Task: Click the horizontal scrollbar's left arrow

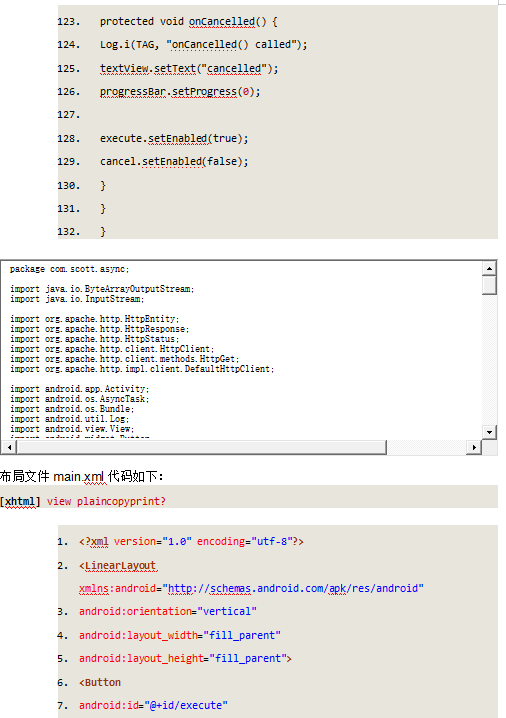Action: click(9, 447)
